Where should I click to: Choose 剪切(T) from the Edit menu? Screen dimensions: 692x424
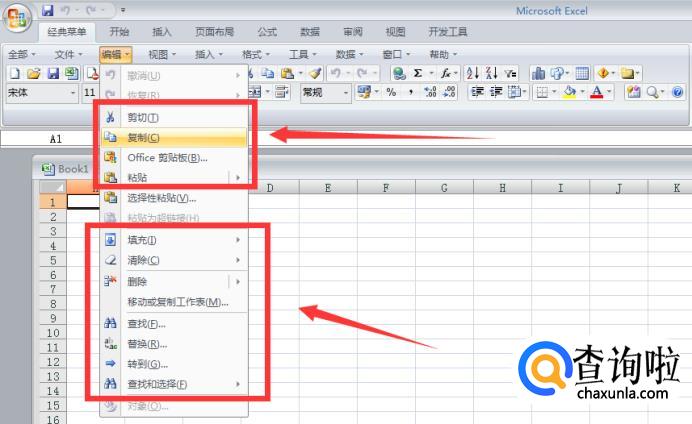[x=174, y=117]
